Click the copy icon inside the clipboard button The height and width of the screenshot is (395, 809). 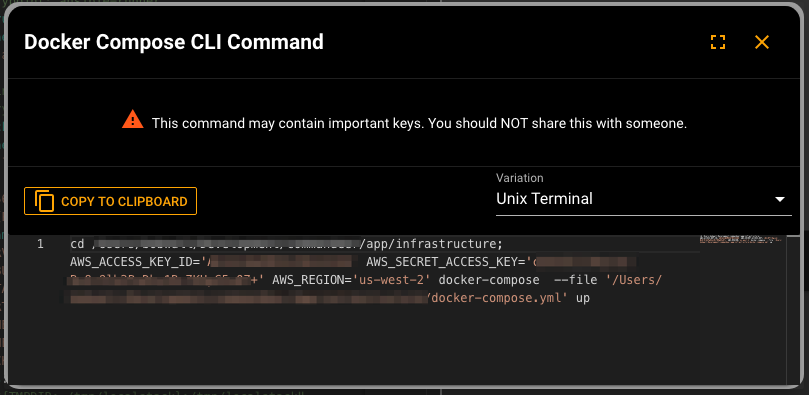coord(44,201)
